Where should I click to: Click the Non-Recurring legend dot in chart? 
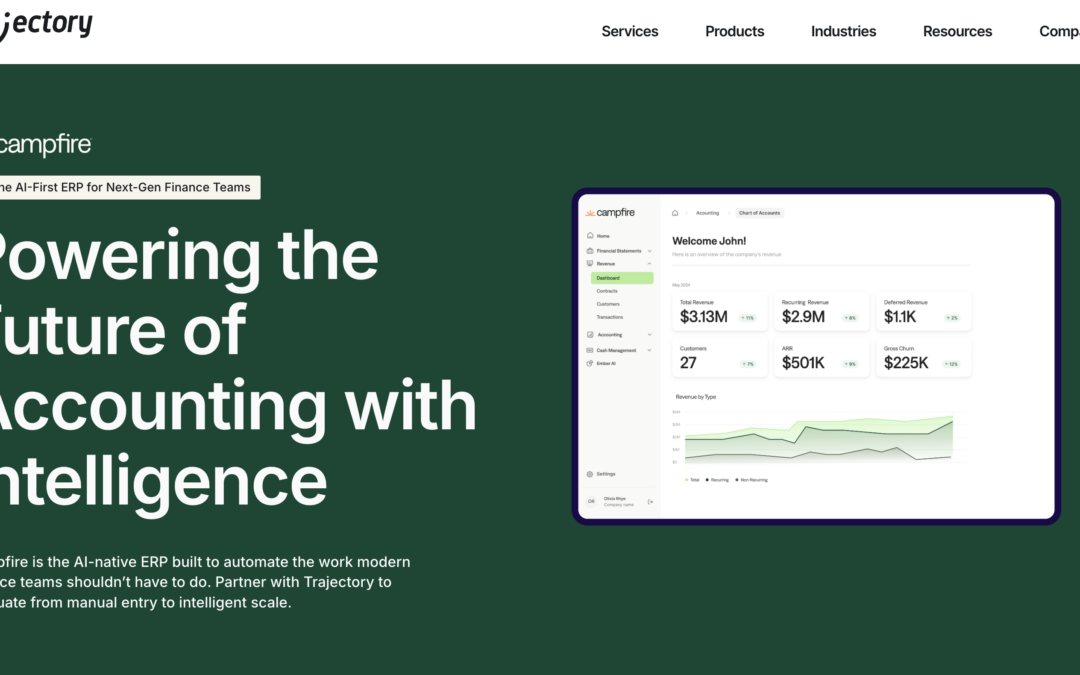click(736, 480)
